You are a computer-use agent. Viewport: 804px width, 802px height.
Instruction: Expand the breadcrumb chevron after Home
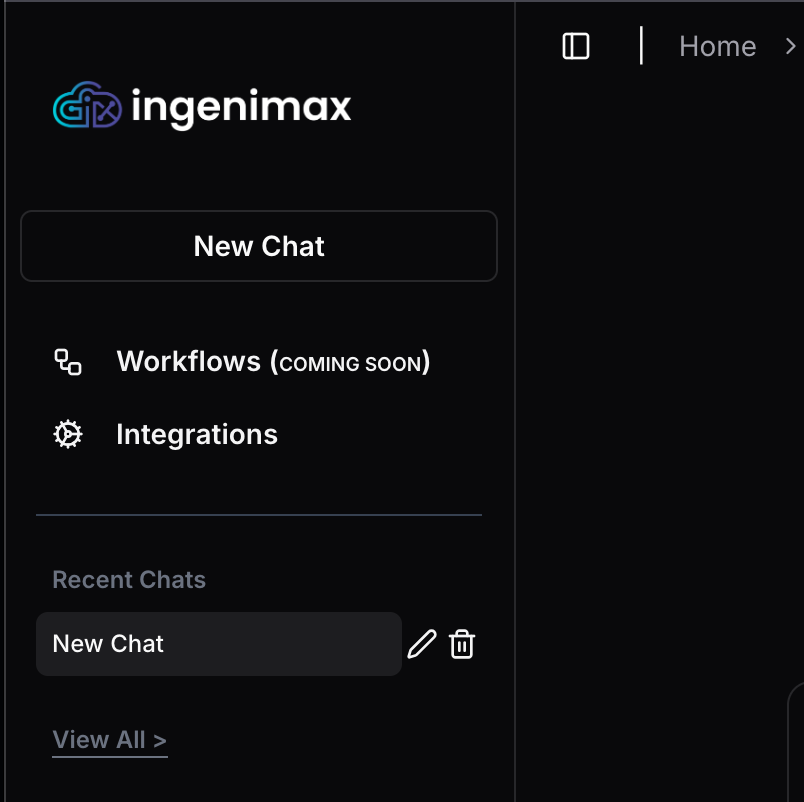tap(791, 46)
